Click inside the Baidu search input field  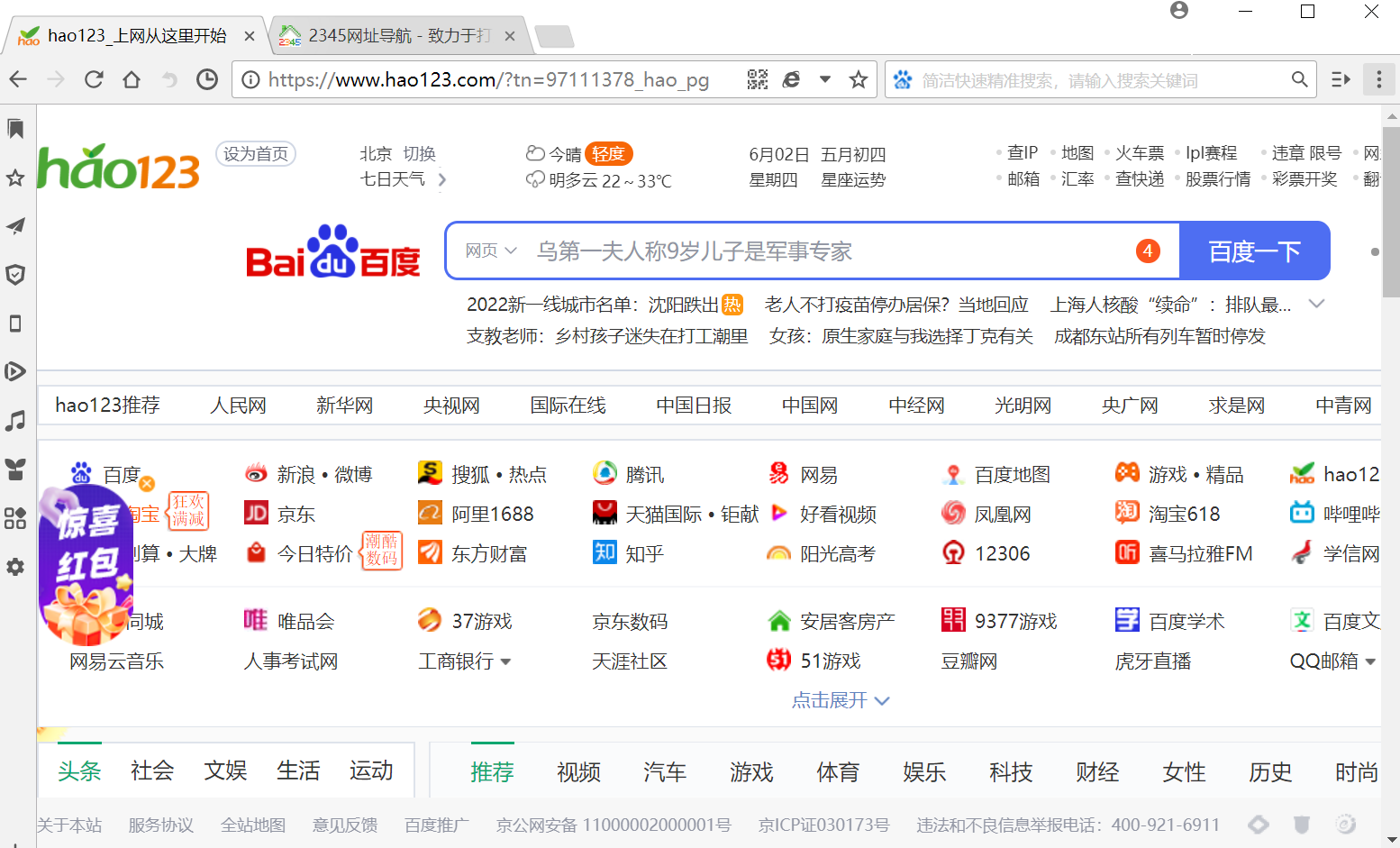click(811, 251)
